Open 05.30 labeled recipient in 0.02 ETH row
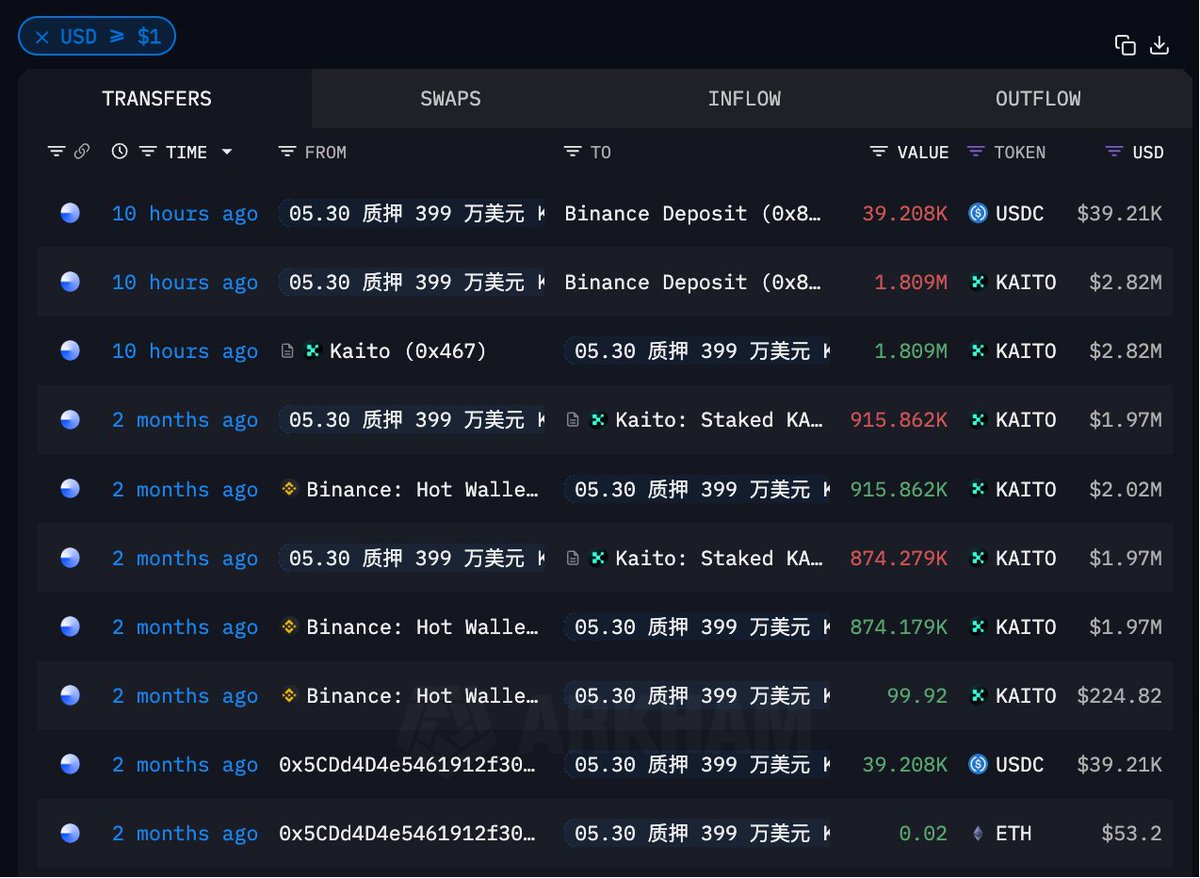Image resolution: width=1200 pixels, height=878 pixels. (x=698, y=833)
